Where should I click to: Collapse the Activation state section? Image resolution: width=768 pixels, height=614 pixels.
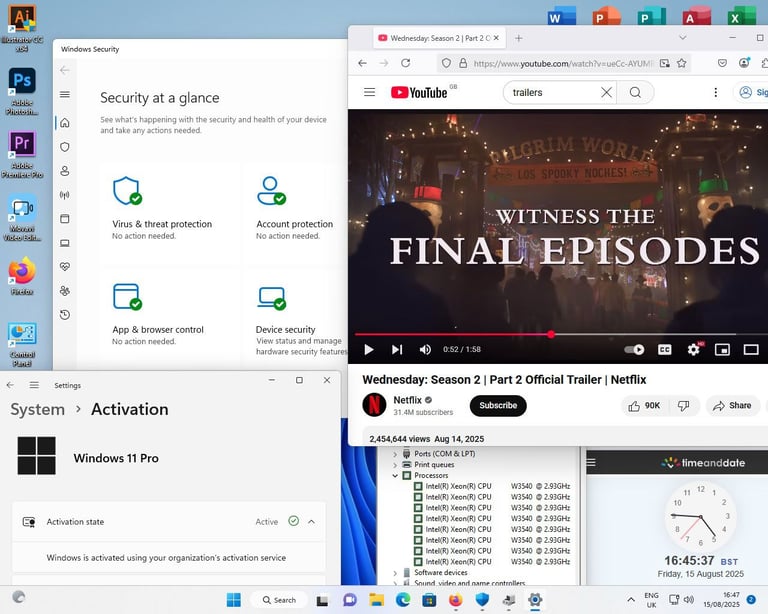[x=312, y=522]
